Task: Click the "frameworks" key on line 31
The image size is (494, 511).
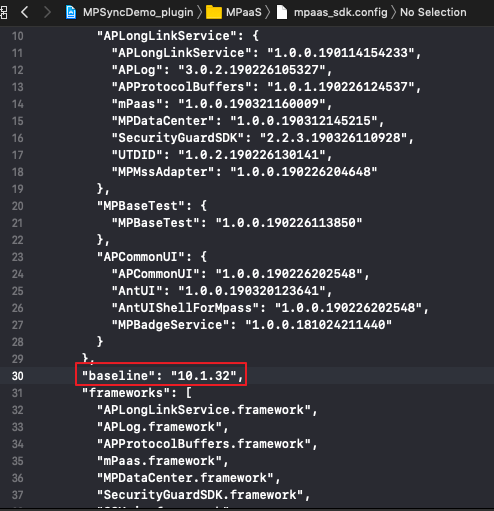Action: coord(126,393)
